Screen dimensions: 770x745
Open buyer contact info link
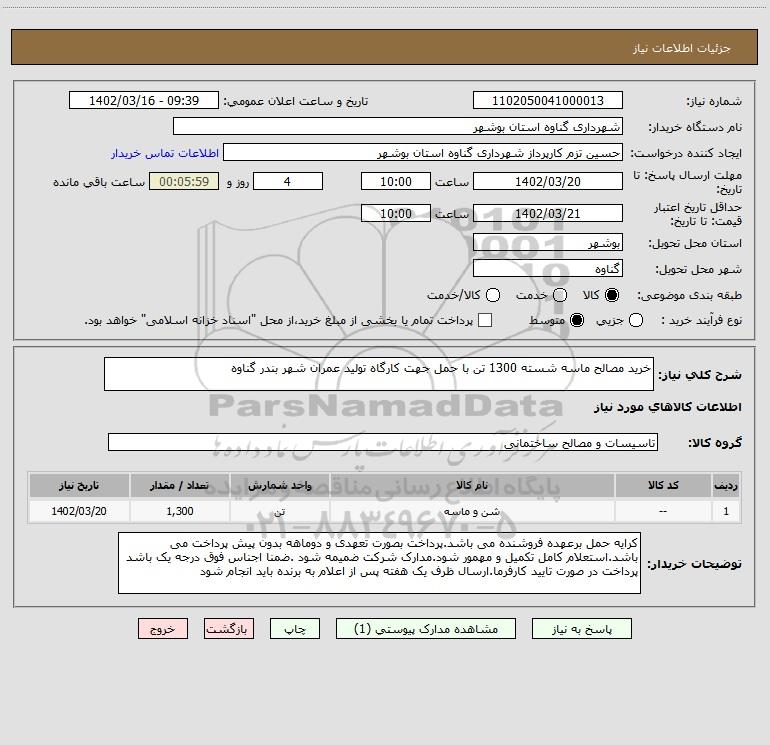[x=165, y=153]
